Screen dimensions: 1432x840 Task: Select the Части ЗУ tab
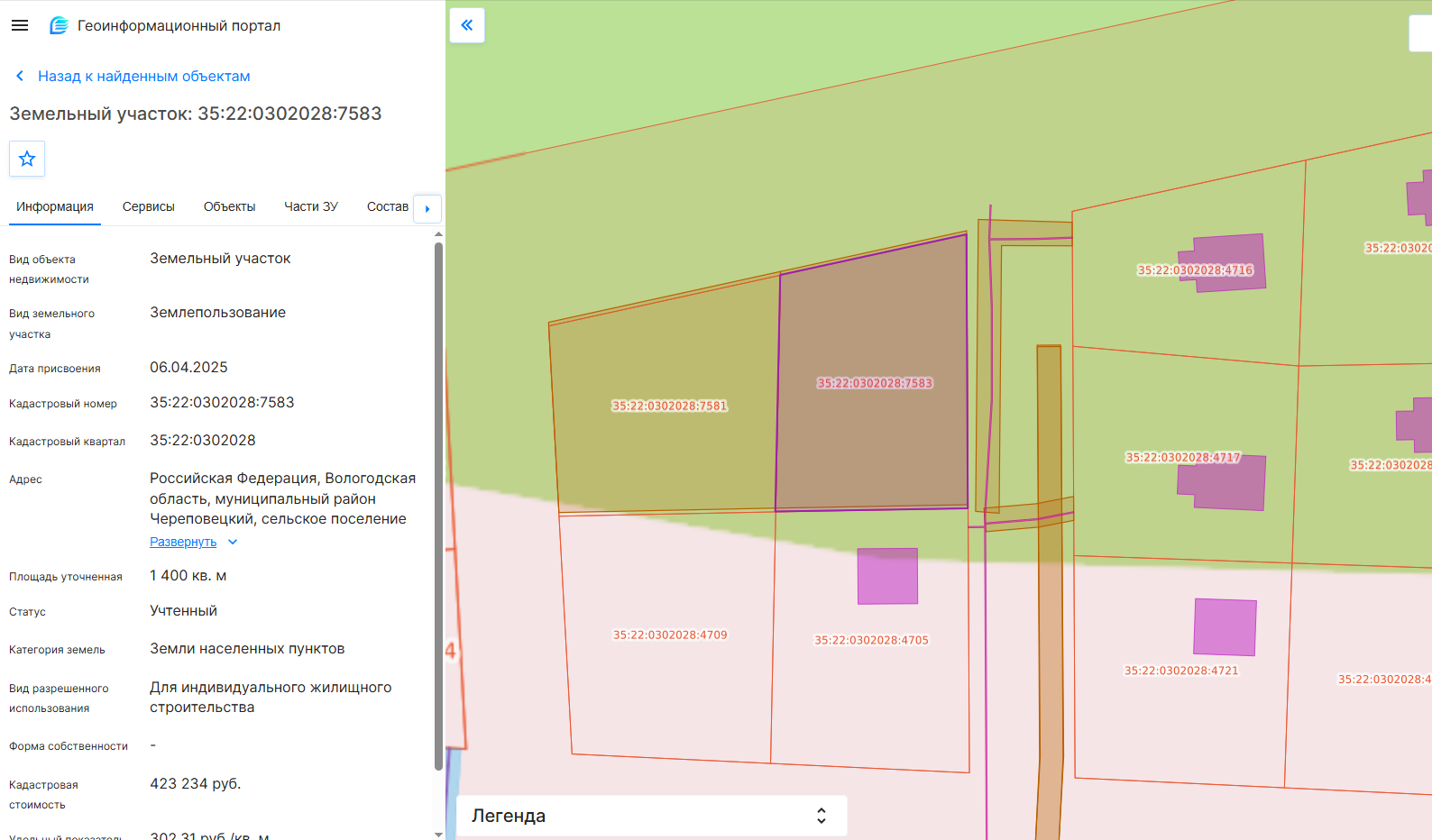311,206
